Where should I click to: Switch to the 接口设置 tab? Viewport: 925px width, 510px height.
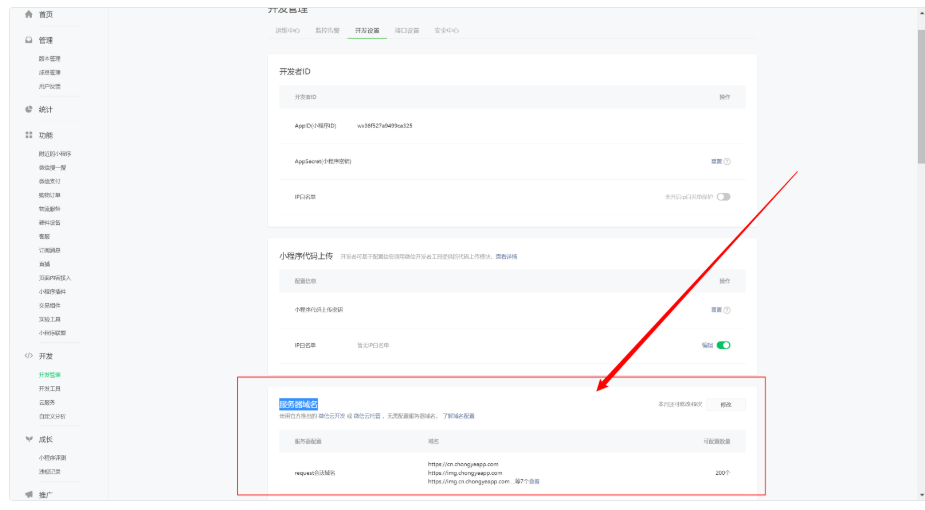coord(406,30)
